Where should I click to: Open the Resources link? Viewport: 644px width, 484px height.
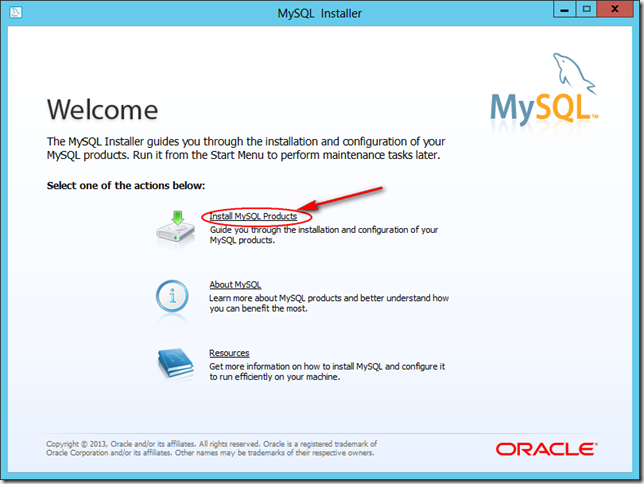coord(229,353)
